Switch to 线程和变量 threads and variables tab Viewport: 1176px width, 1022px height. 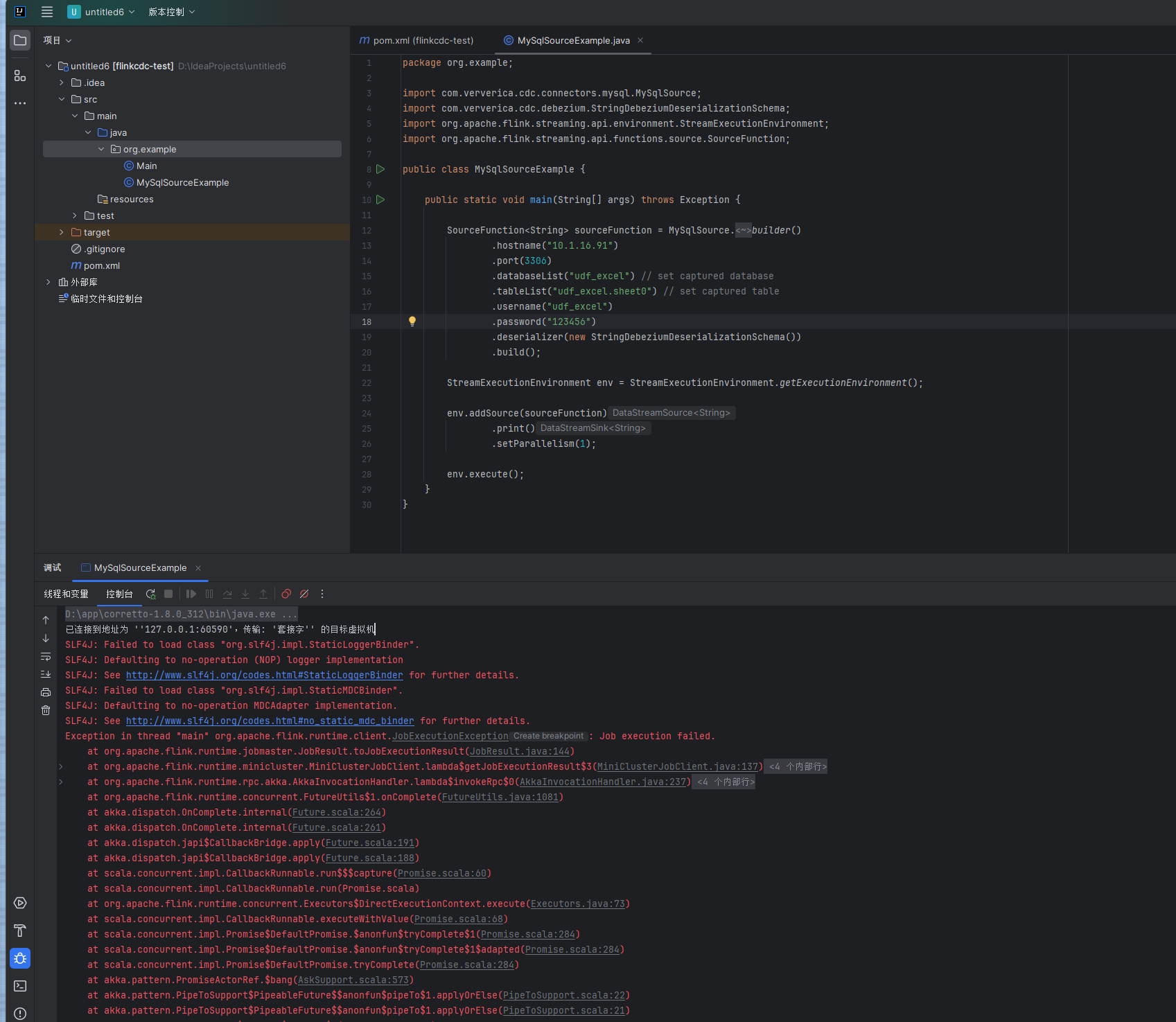coord(66,594)
